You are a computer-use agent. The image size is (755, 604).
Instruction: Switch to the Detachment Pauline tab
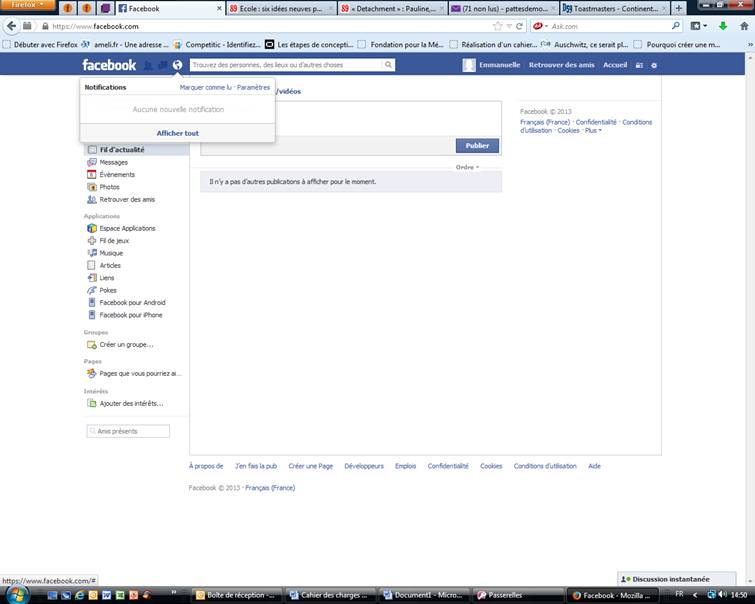tap(392, 8)
